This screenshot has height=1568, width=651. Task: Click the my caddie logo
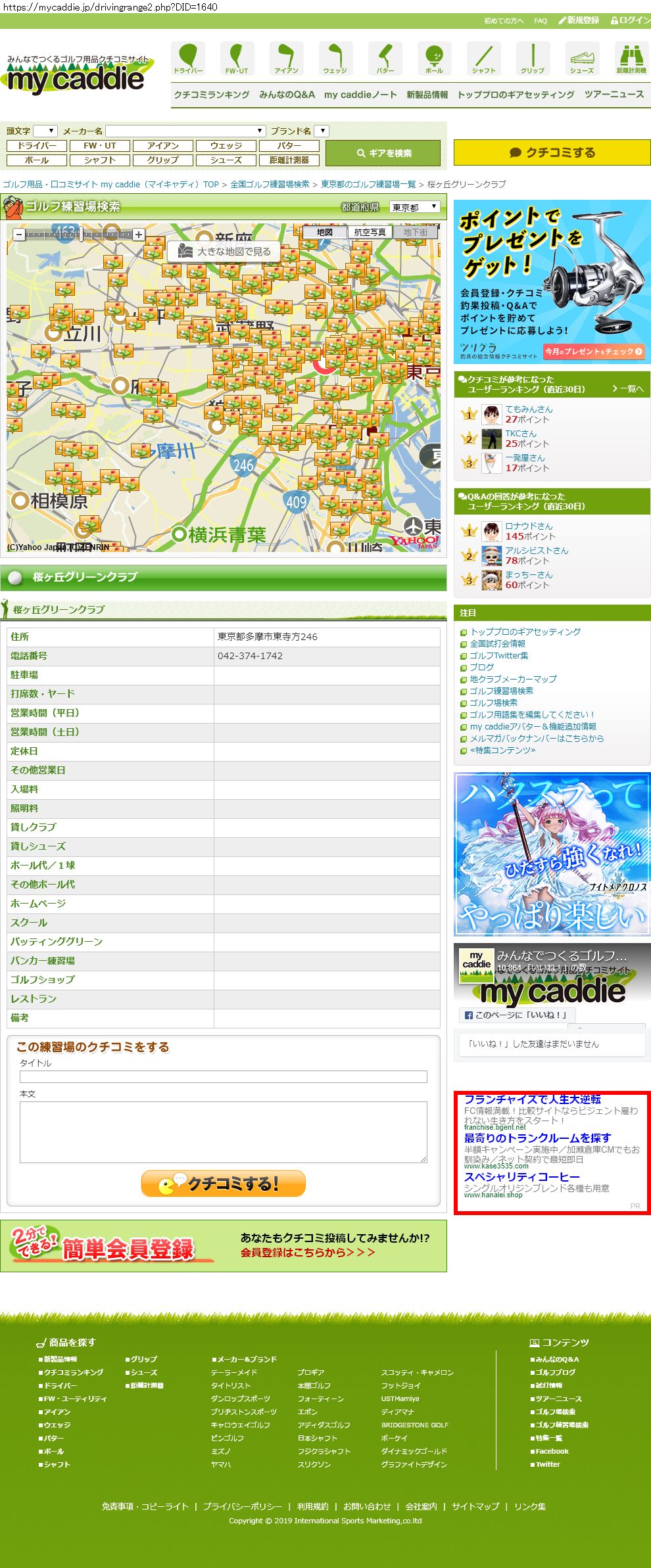click(x=78, y=74)
